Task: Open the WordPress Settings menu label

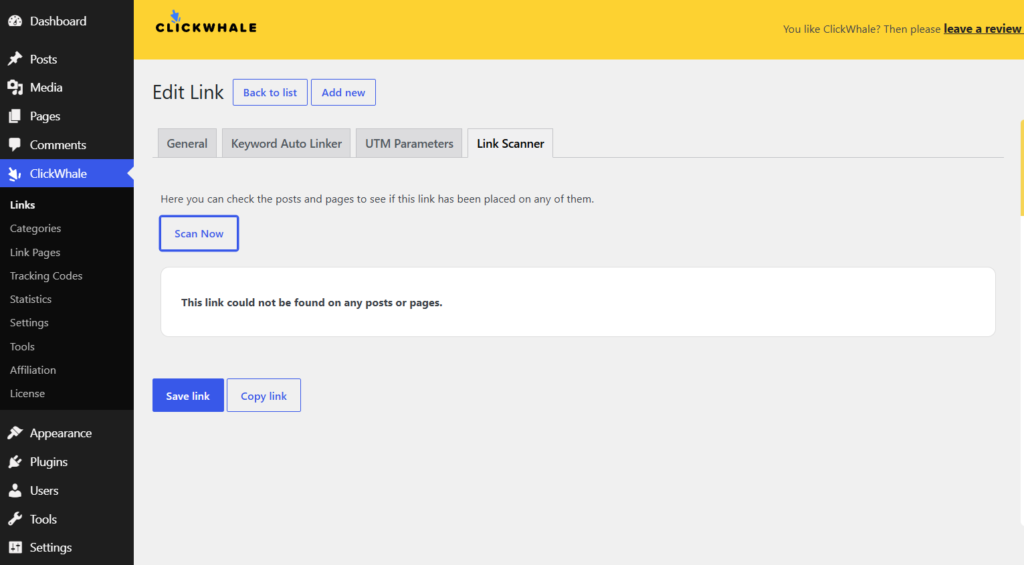Action: 50,547
